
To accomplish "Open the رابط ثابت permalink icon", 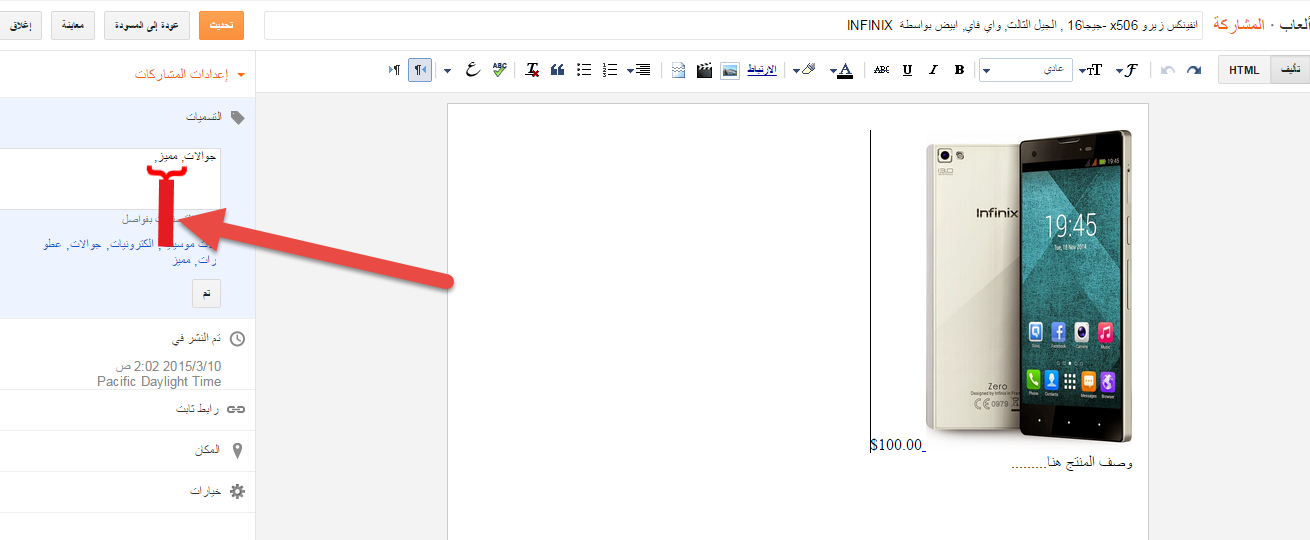I will tap(237, 409).
